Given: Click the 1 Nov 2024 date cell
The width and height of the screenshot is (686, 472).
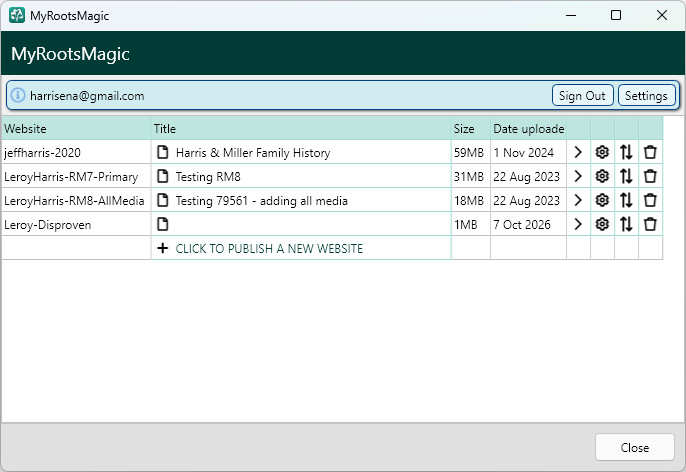Looking at the screenshot, I should click(528, 152).
